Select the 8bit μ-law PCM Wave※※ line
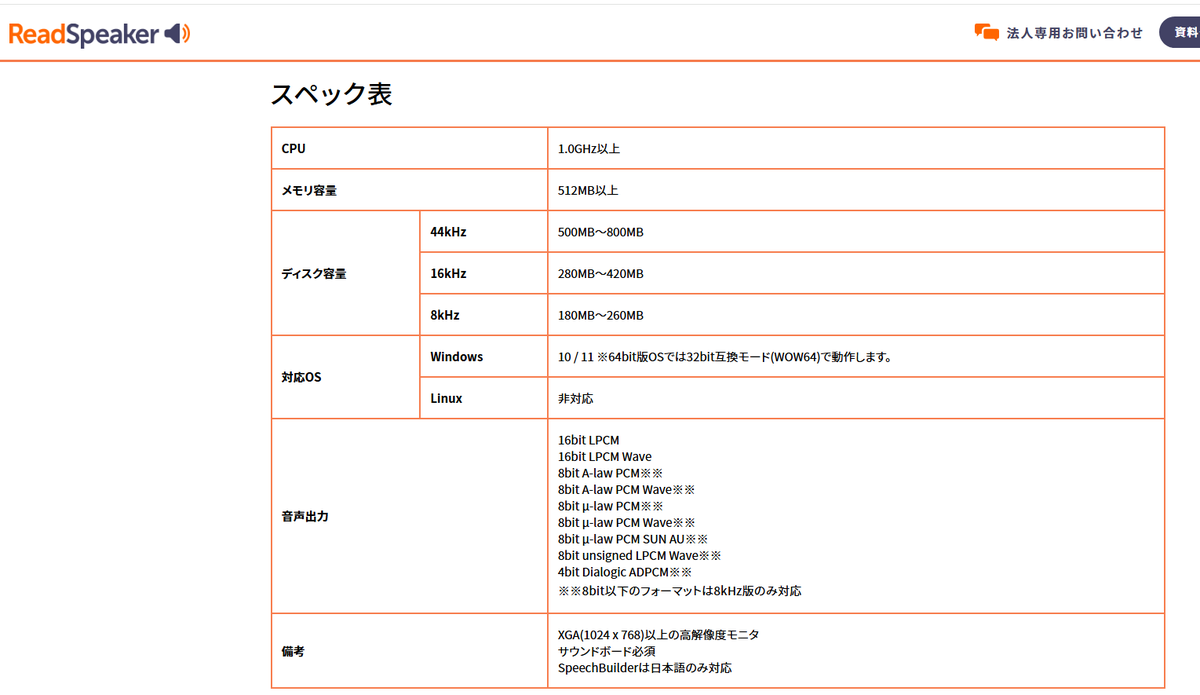 click(x=626, y=523)
